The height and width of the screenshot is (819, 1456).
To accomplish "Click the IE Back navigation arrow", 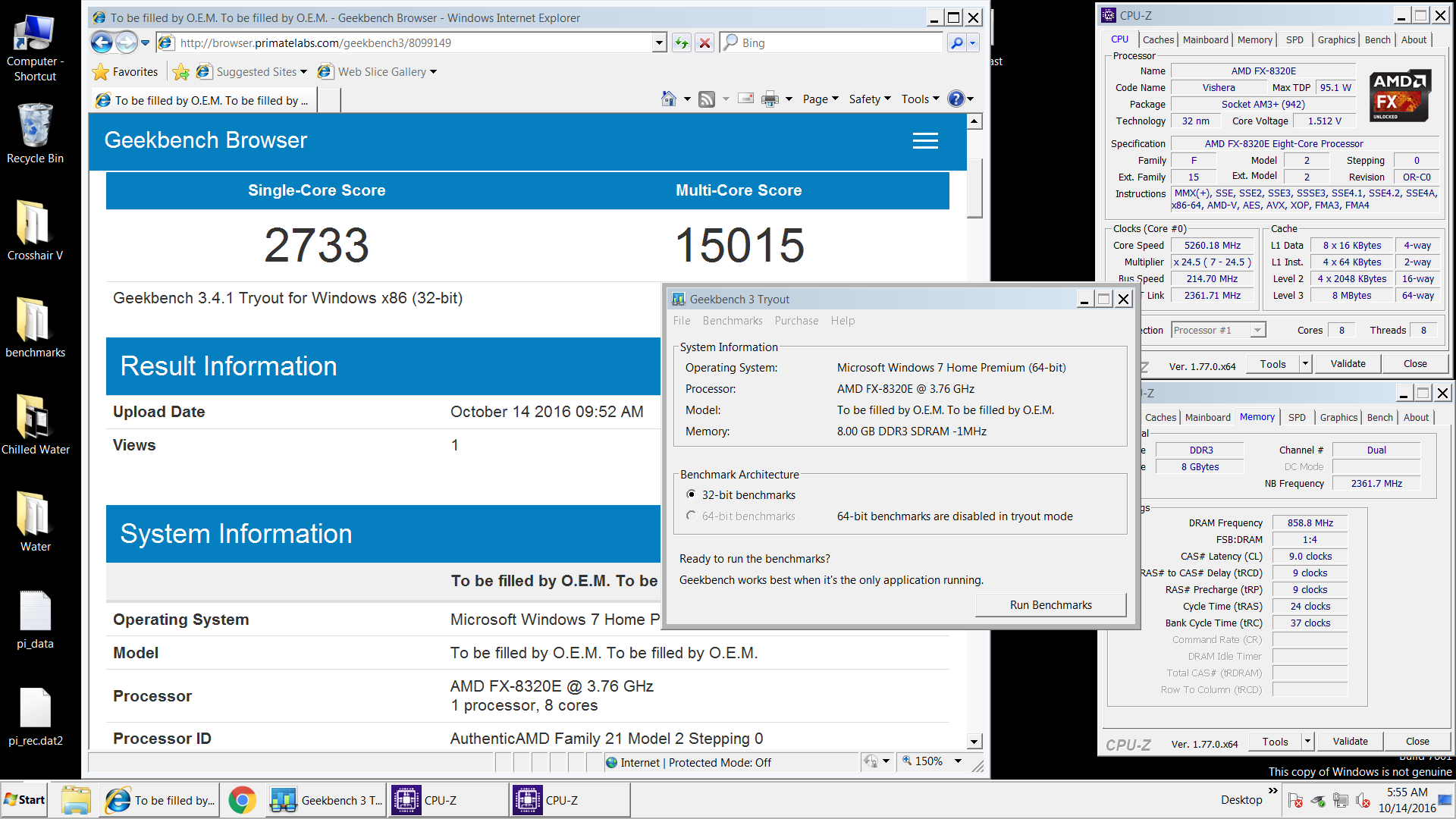I will click(x=102, y=42).
